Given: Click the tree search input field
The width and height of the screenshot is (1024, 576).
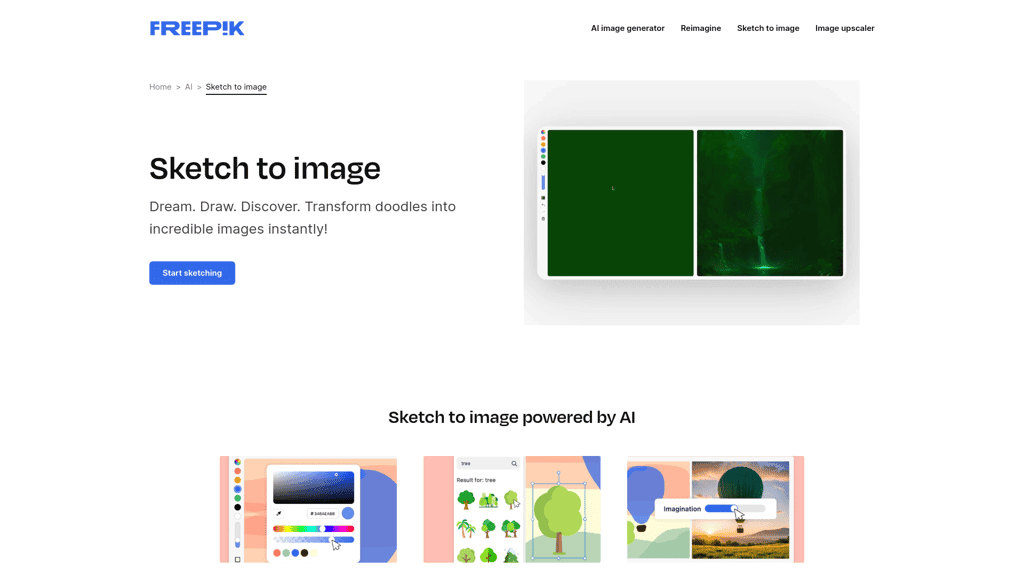Looking at the screenshot, I should [x=482, y=463].
